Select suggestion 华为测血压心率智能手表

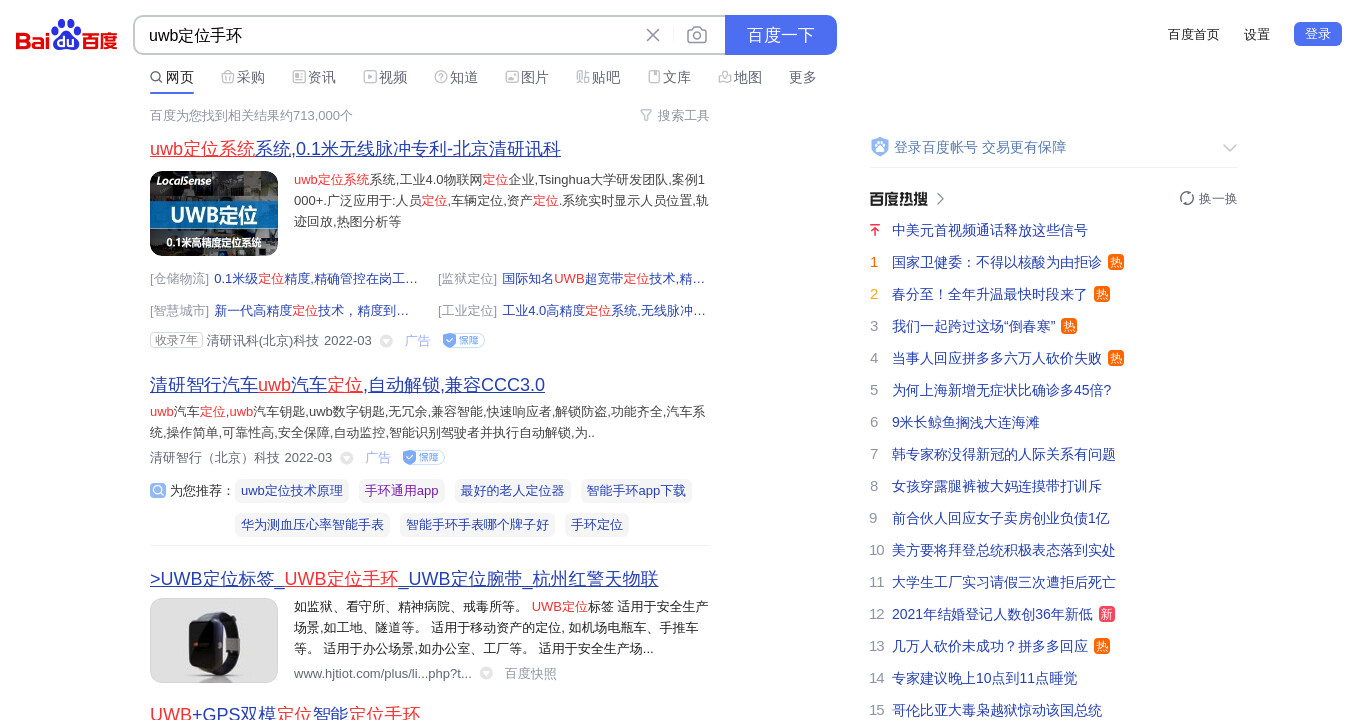312,525
